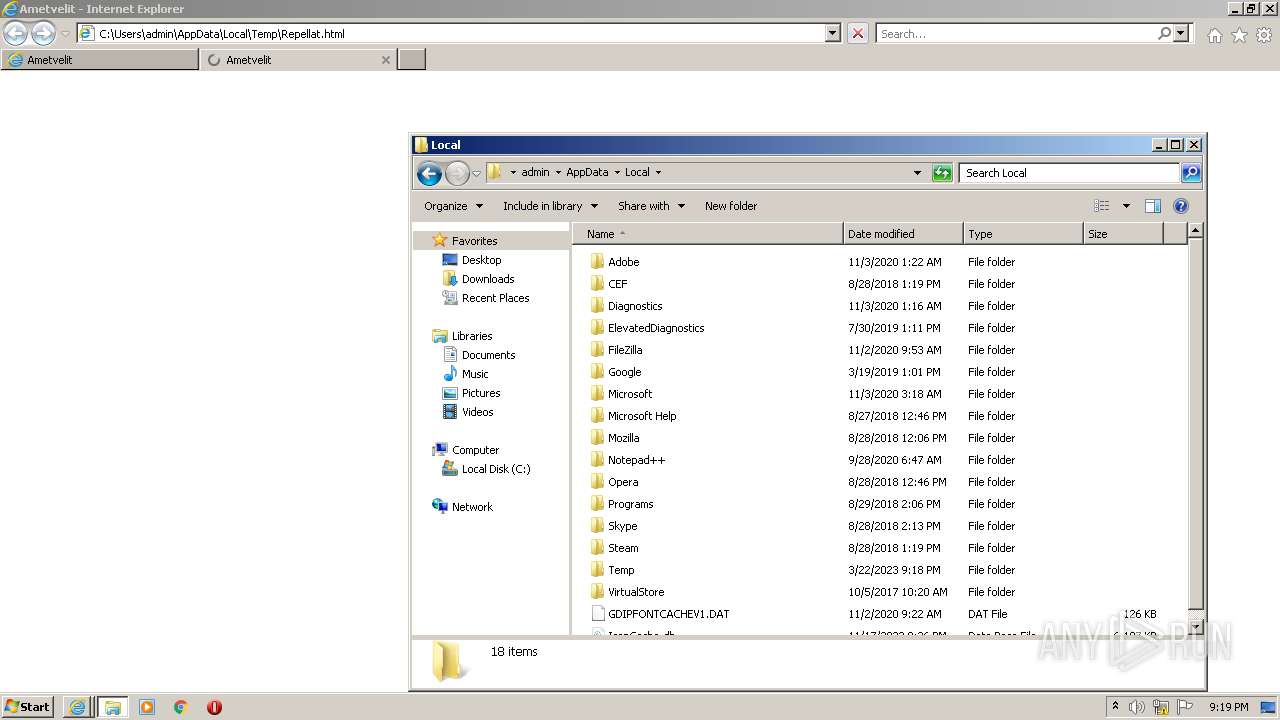Open the Organize dropdown menu
The image size is (1280, 720).
[453, 206]
